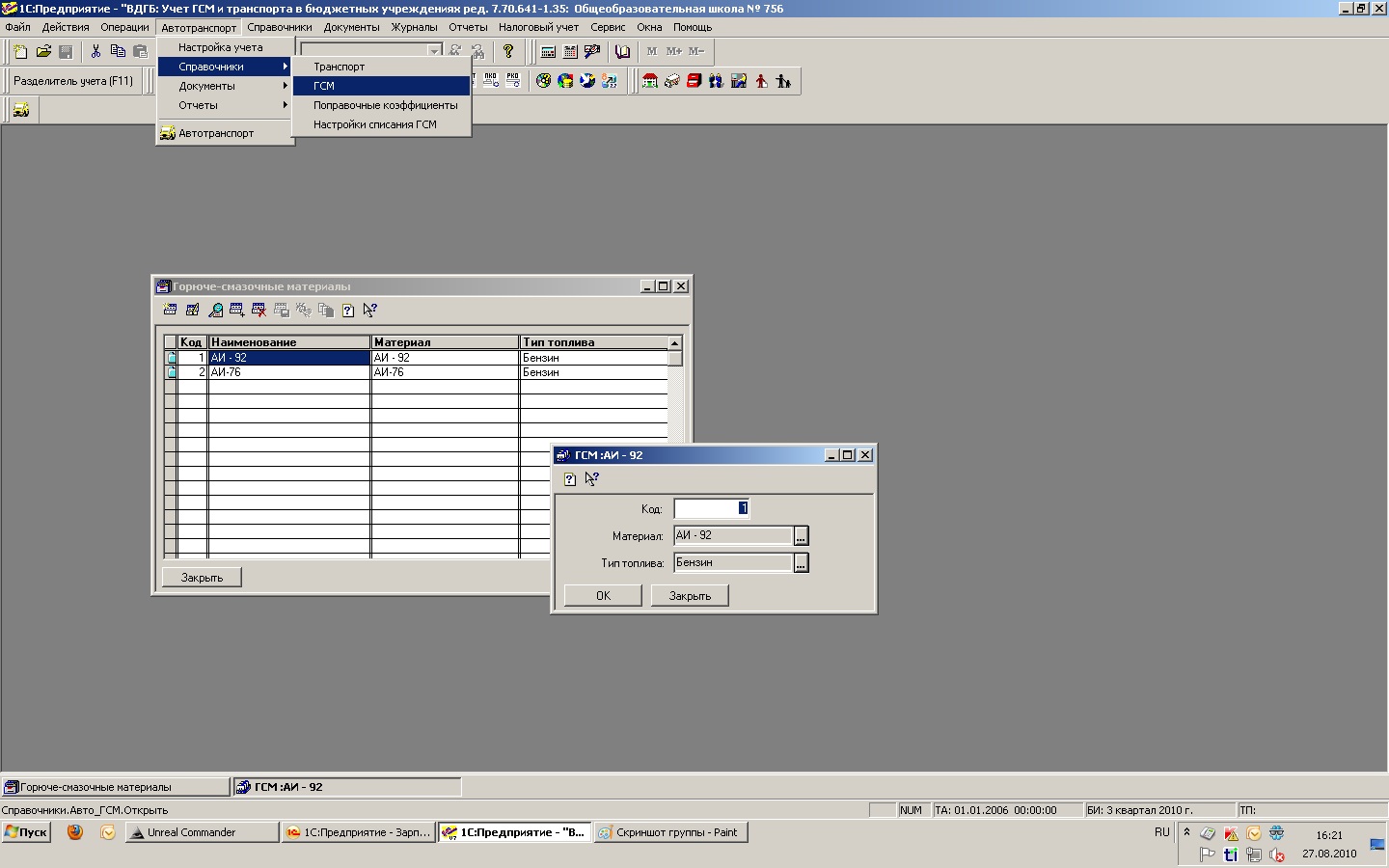The image size is (1389, 868).
Task: Expand Документы submenu in Автотранспорт menu
Action: click(x=226, y=86)
